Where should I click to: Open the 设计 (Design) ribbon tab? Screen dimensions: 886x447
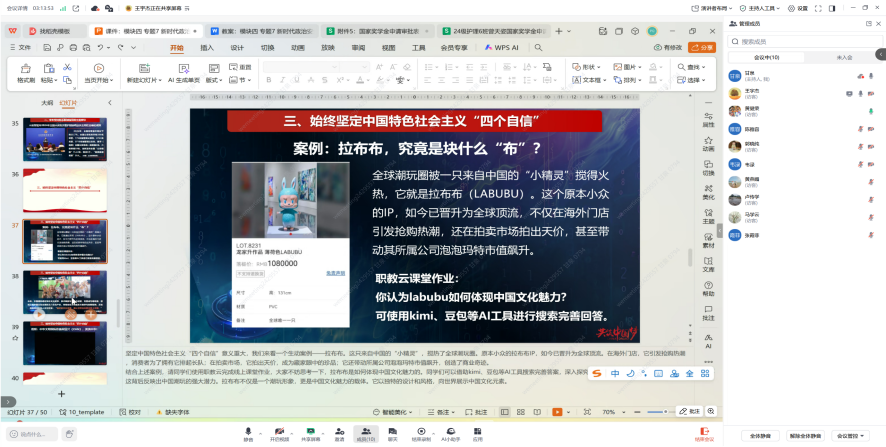pos(237,48)
